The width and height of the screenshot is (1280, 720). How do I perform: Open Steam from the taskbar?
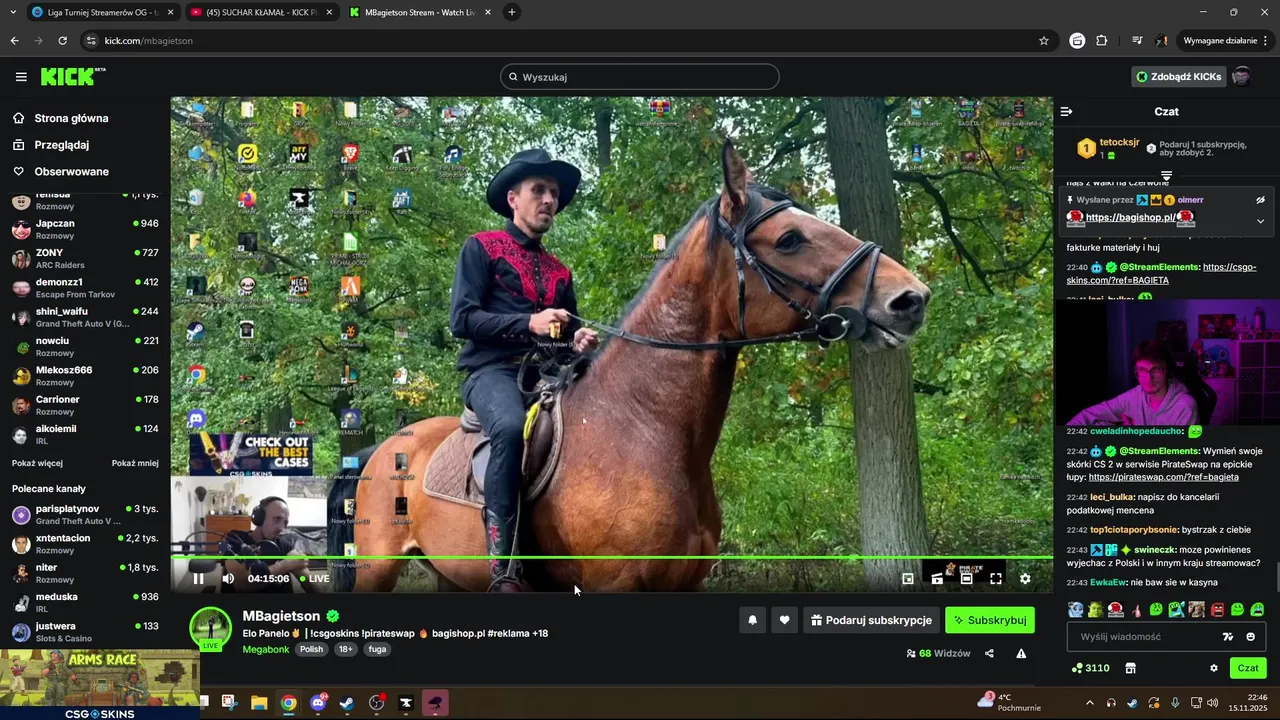point(346,702)
